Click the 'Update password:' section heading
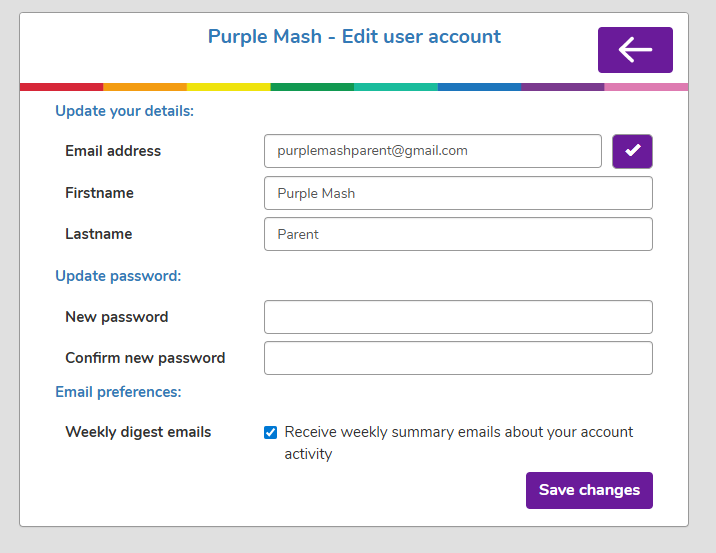 118,275
